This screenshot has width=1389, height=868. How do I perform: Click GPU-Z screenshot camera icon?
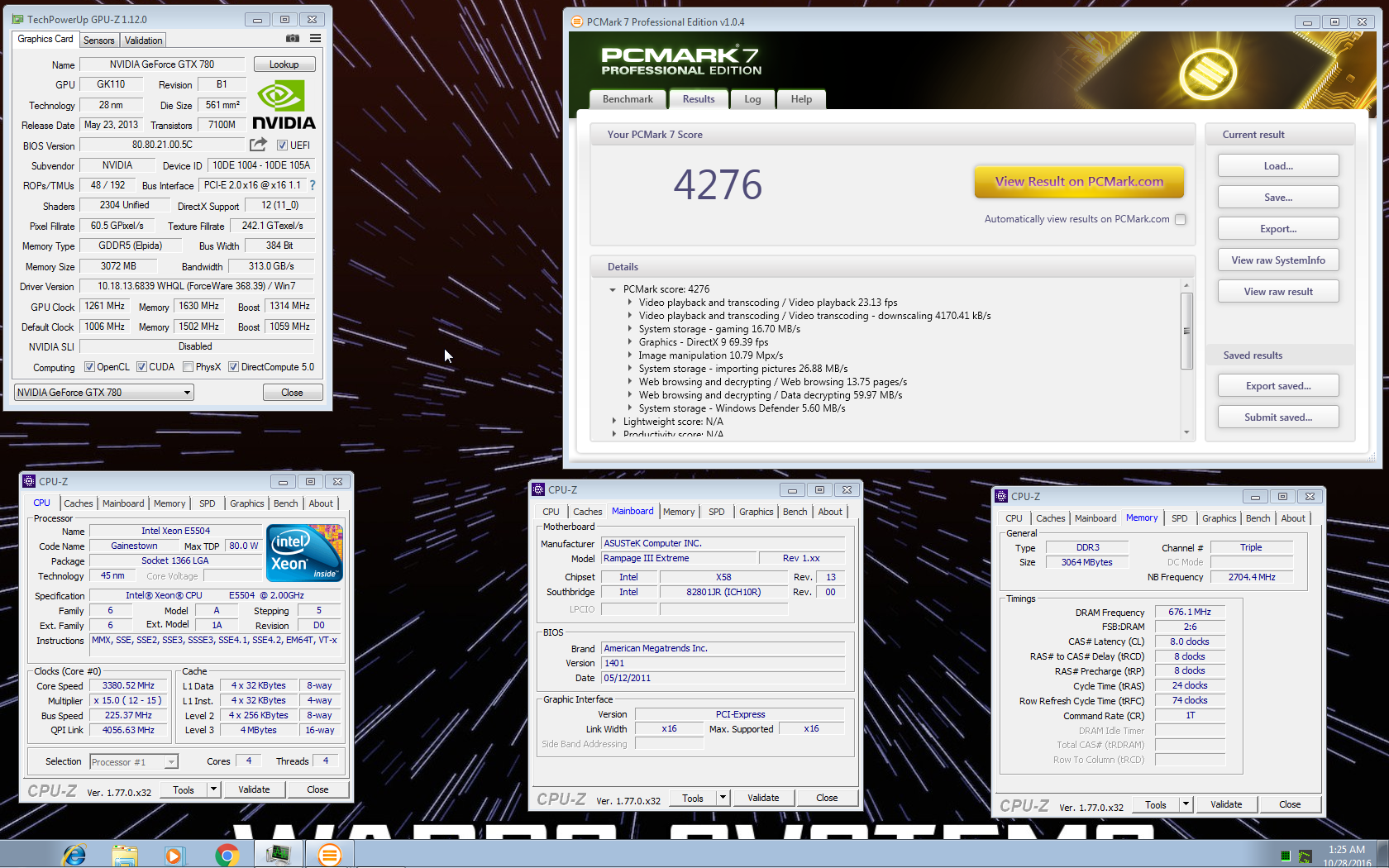[293, 39]
